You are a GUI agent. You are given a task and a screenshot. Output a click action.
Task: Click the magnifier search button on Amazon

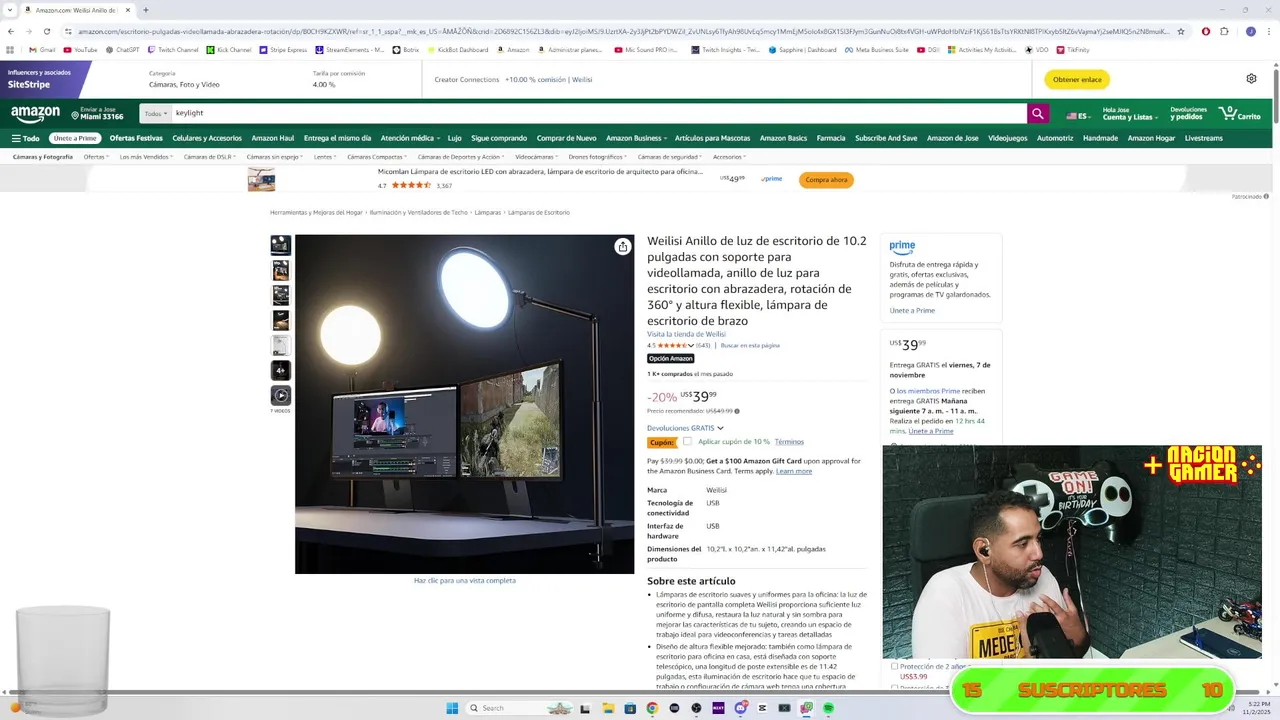[x=1038, y=114]
